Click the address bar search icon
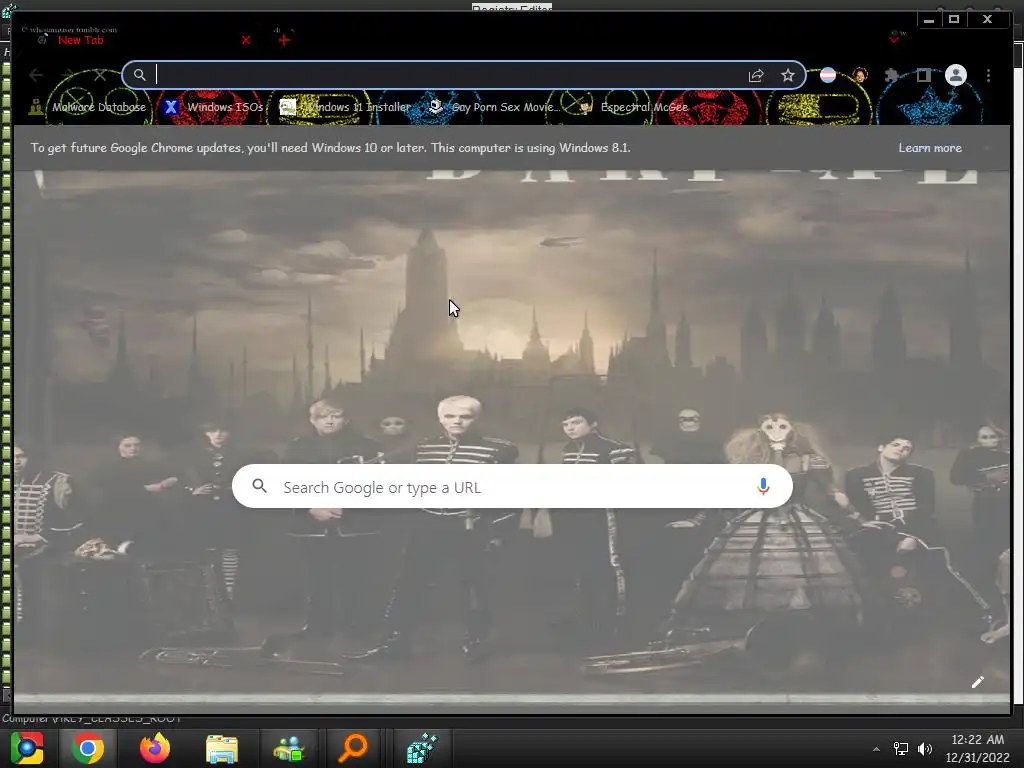1024x768 pixels. [140, 75]
